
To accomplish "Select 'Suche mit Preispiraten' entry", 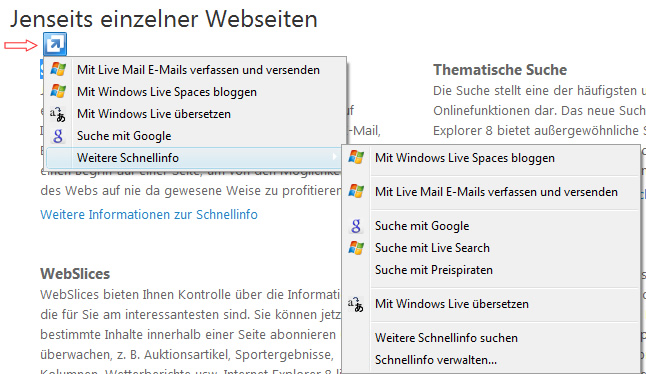I will click(492, 270).
